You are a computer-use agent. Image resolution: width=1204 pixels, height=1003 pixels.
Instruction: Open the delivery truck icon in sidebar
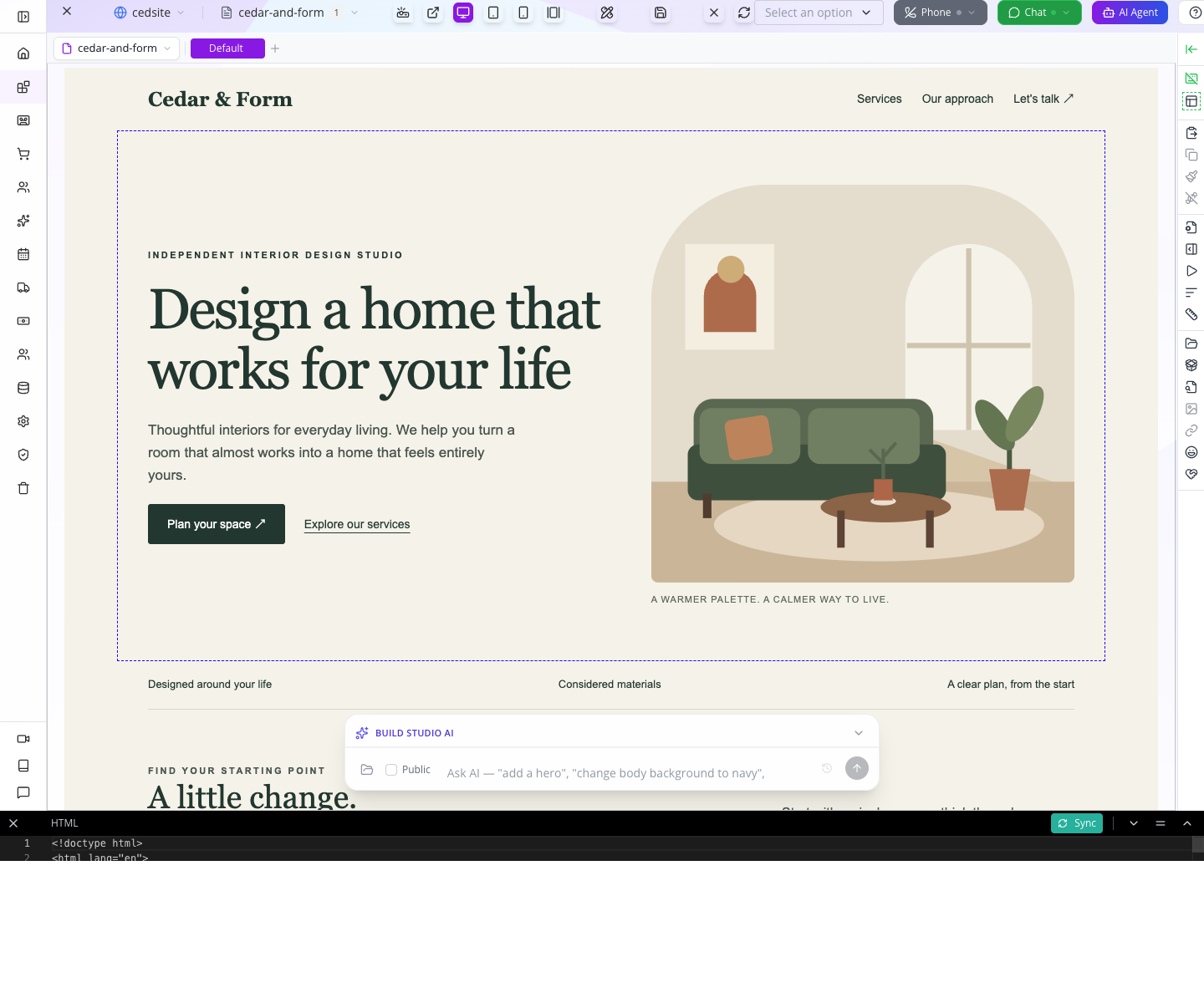(23, 288)
